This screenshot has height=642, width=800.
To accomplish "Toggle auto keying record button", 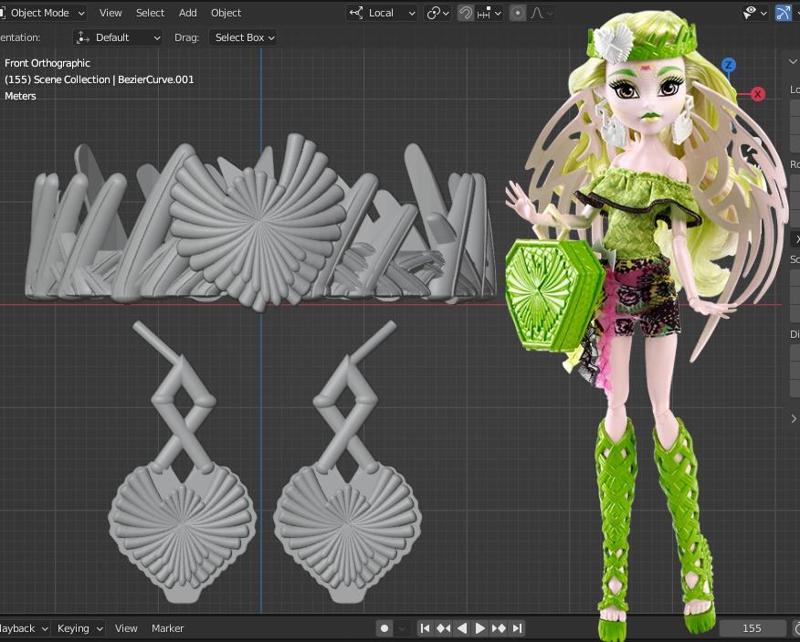I will coord(385,628).
